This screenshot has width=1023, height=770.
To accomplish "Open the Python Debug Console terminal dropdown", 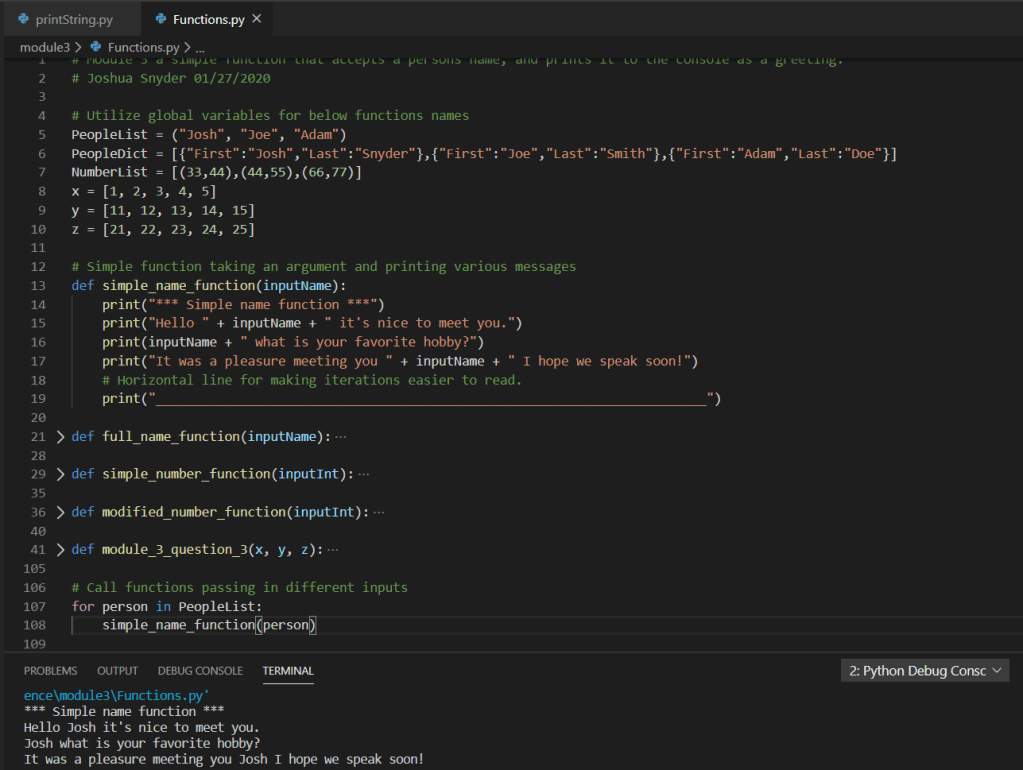I will [x=925, y=671].
